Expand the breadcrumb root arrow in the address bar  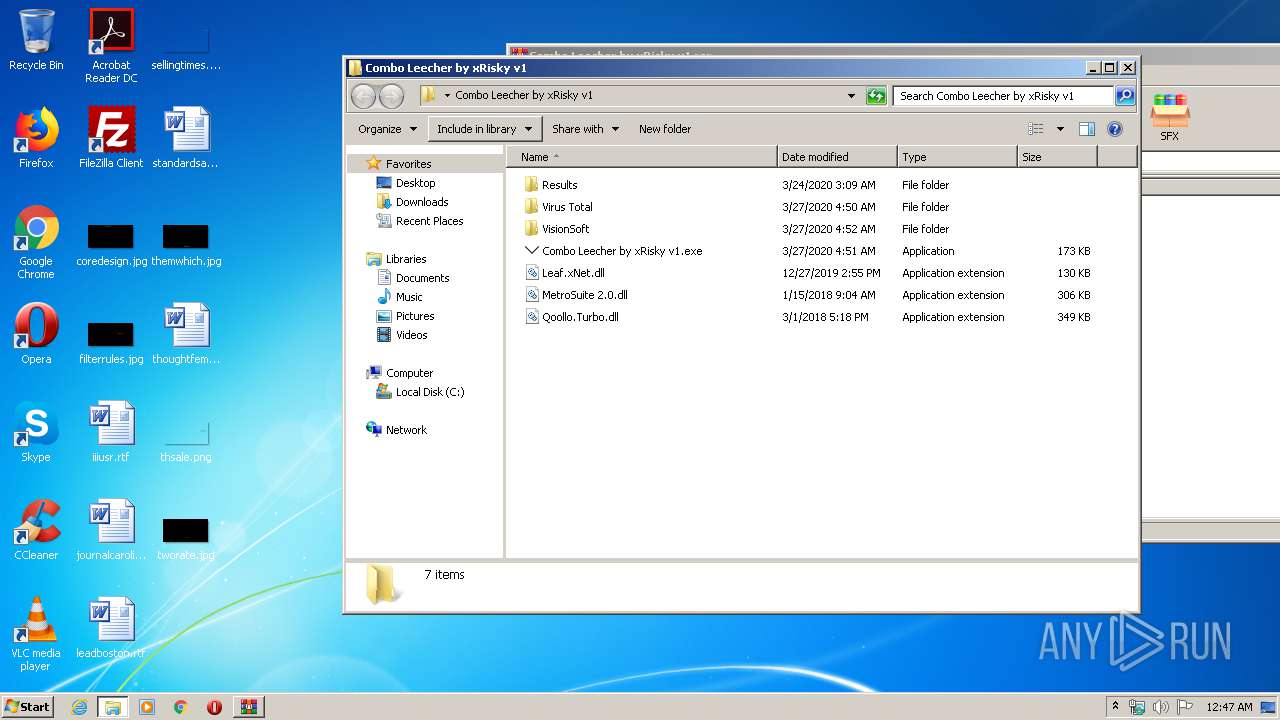click(x=447, y=96)
